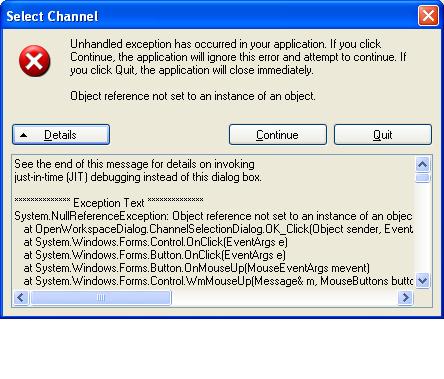Click the System.NullReferenceException line

(x=213, y=216)
